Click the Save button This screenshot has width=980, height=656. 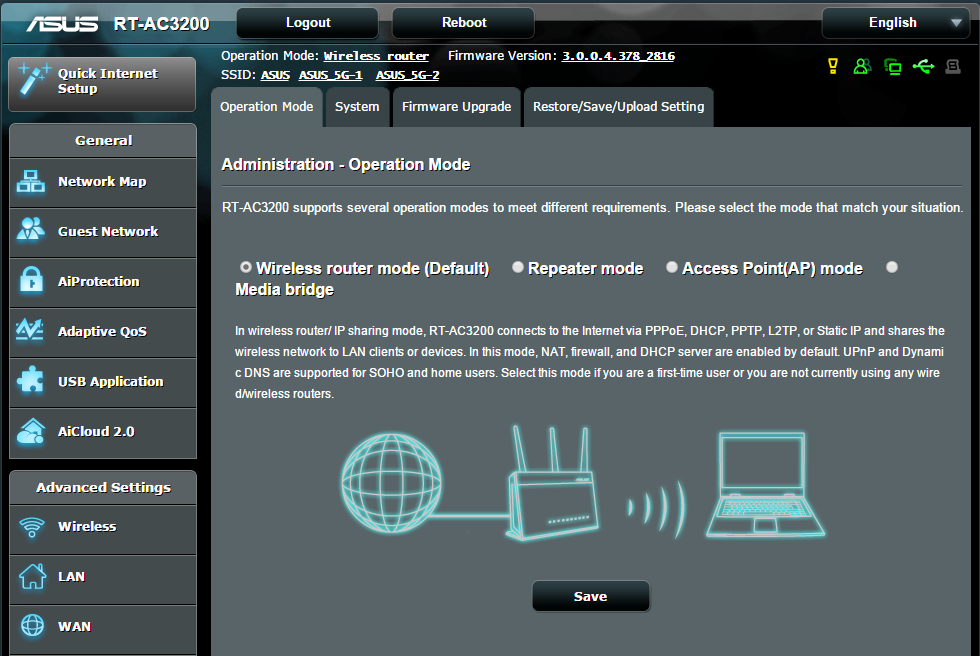coord(591,597)
